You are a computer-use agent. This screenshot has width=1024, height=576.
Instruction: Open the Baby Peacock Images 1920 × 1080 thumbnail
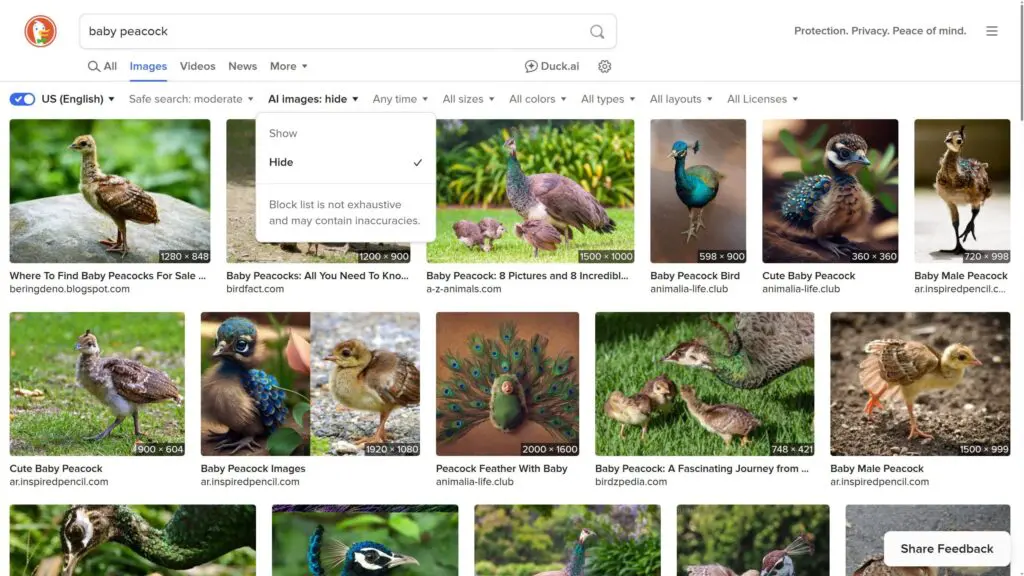coord(310,384)
